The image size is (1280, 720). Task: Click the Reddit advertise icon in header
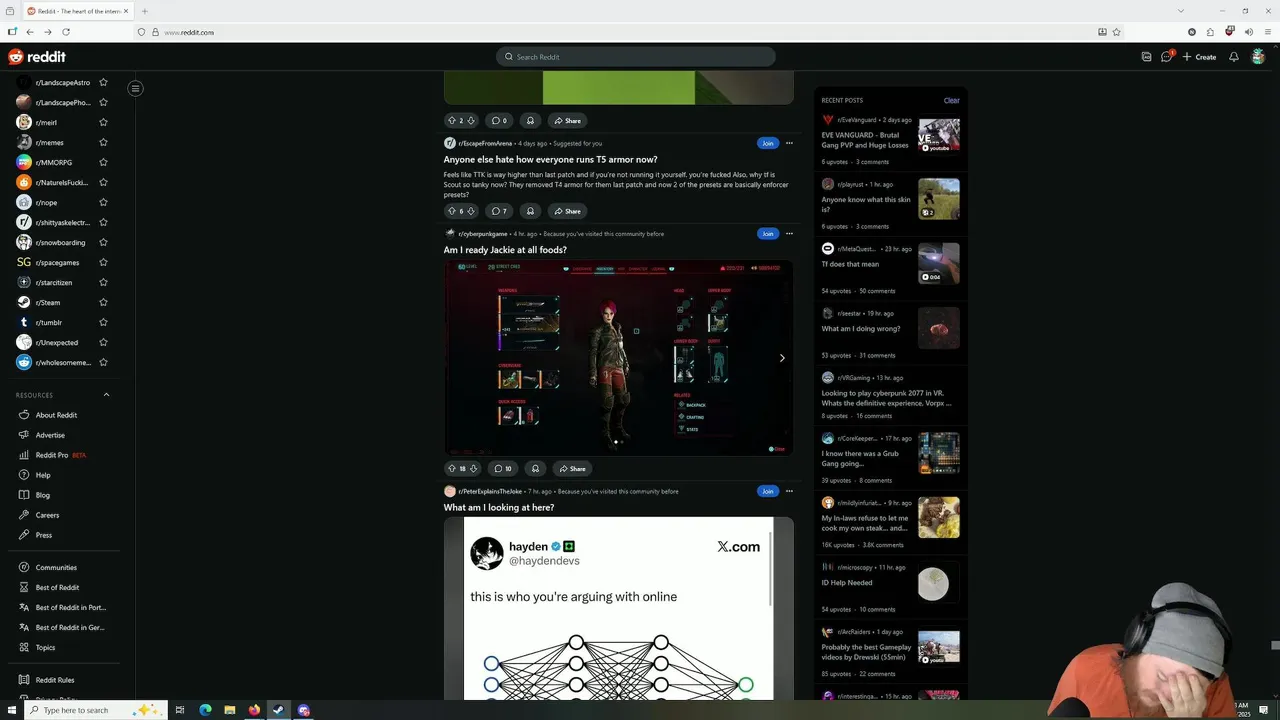click(x=1146, y=57)
